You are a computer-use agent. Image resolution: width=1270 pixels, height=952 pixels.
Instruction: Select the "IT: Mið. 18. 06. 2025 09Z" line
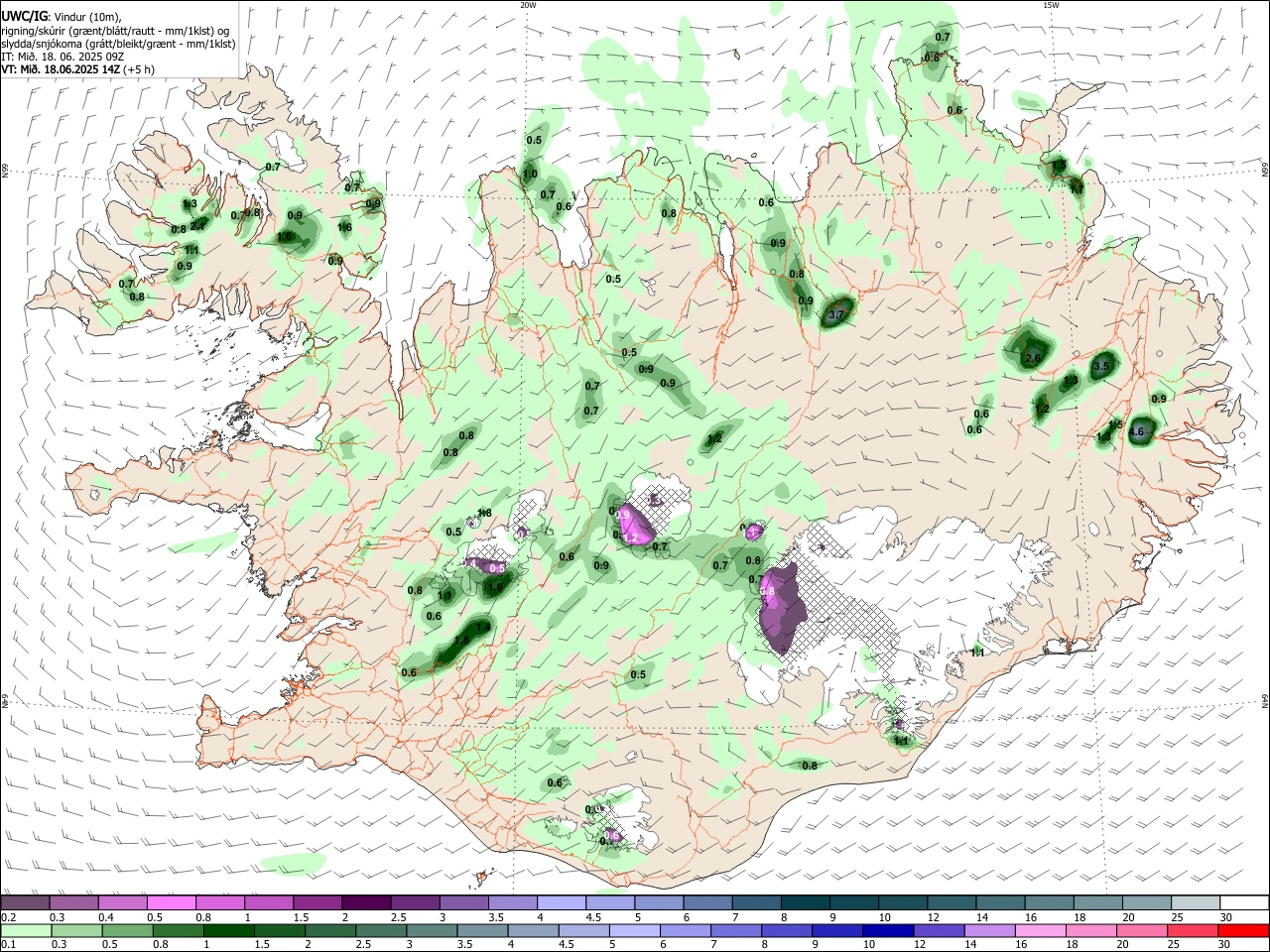(x=63, y=58)
